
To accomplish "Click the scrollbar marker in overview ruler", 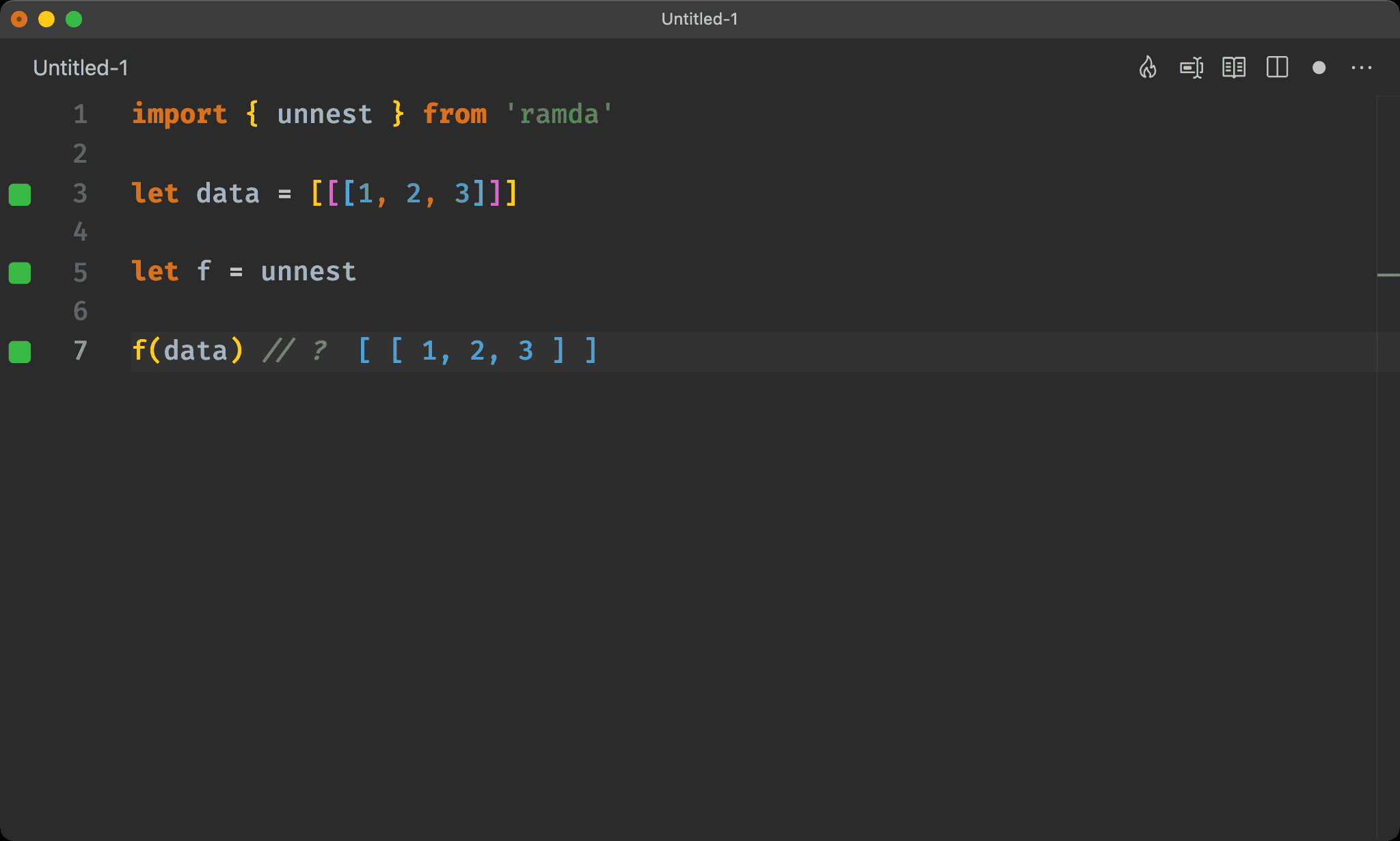I will pyautogui.click(x=1388, y=275).
